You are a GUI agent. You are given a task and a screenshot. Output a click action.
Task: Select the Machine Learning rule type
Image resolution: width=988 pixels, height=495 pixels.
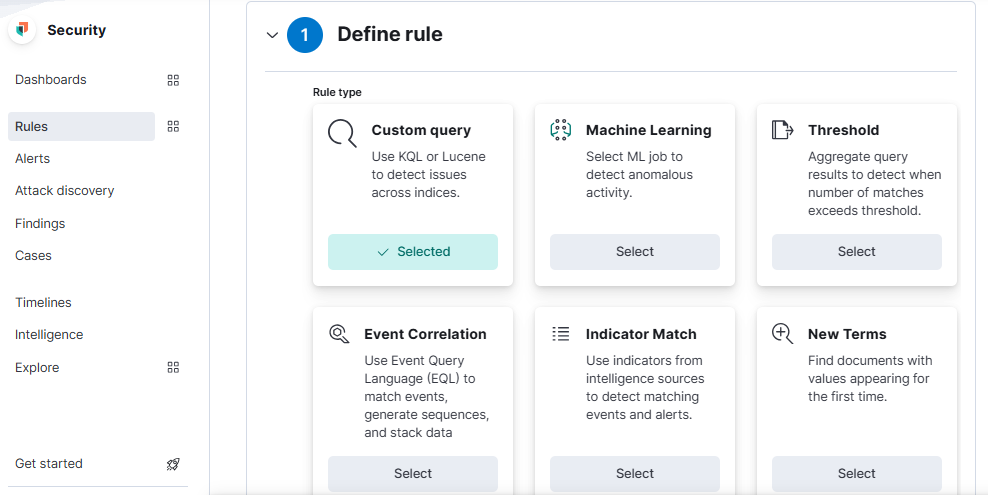[635, 252]
